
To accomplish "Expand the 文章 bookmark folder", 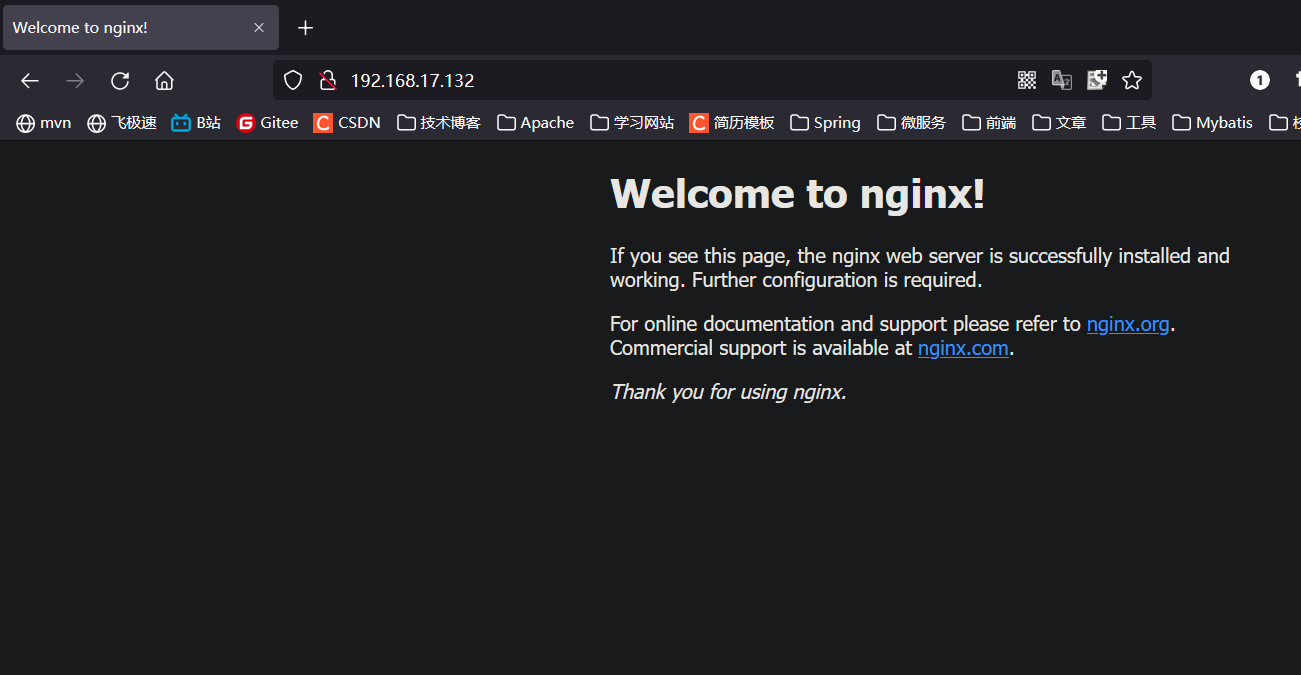I will pos(1060,123).
